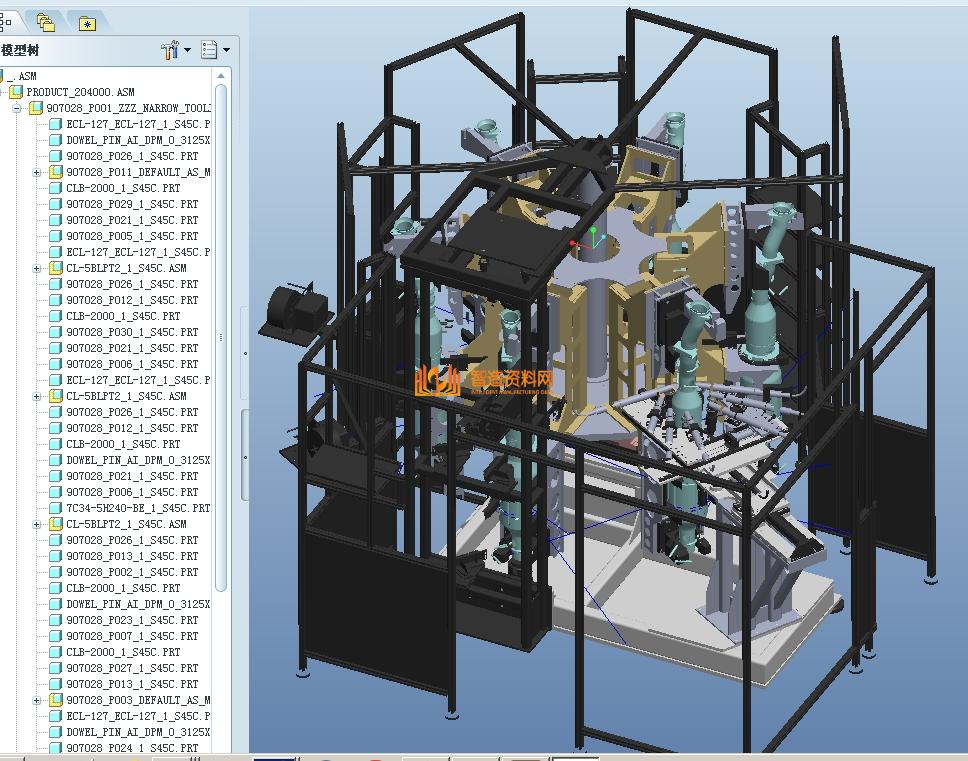The height and width of the screenshot is (761, 968).
Task: Click the part icon of 907028_P005_1_S45C.PRT
Action: click(56, 236)
